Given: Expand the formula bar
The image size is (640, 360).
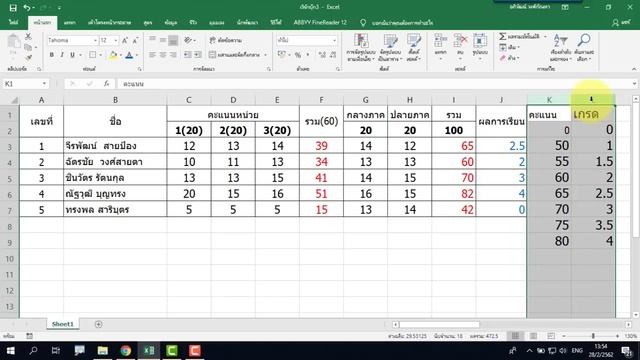Looking at the screenshot, I should click(x=634, y=84).
